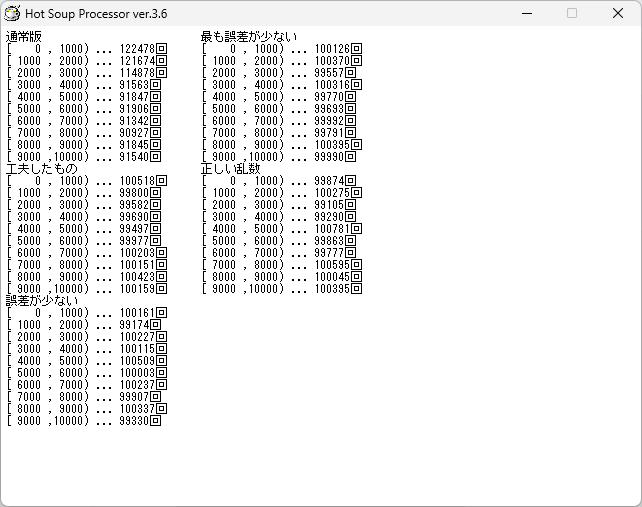
Task: Click the value 91563
Action: point(134,85)
